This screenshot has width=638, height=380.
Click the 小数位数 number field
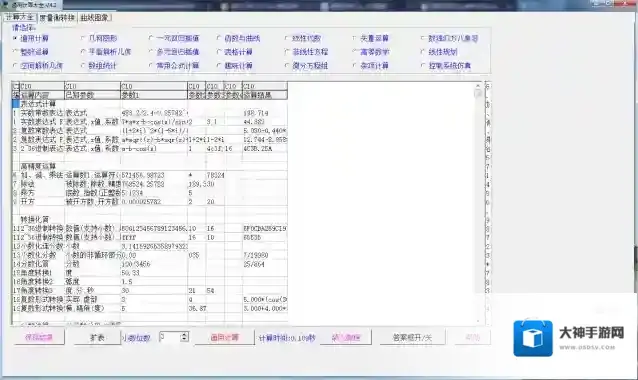point(170,337)
